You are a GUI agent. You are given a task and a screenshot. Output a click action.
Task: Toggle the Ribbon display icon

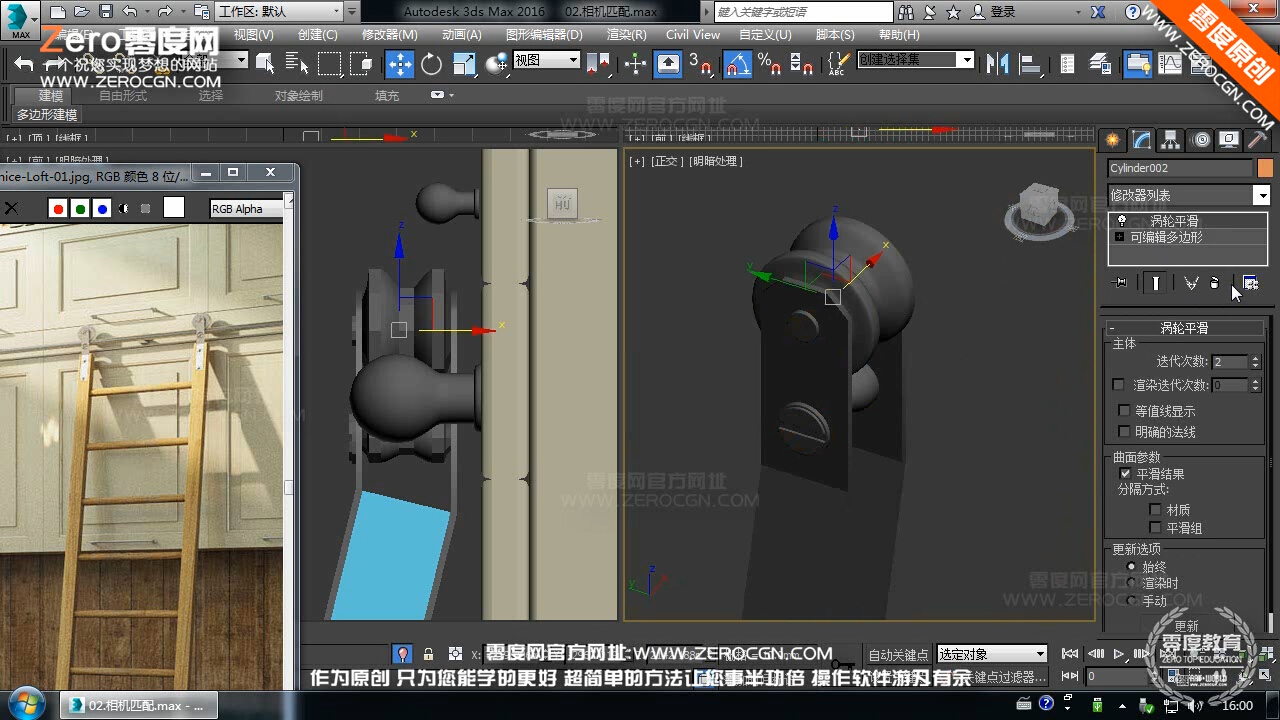[1137, 64]
